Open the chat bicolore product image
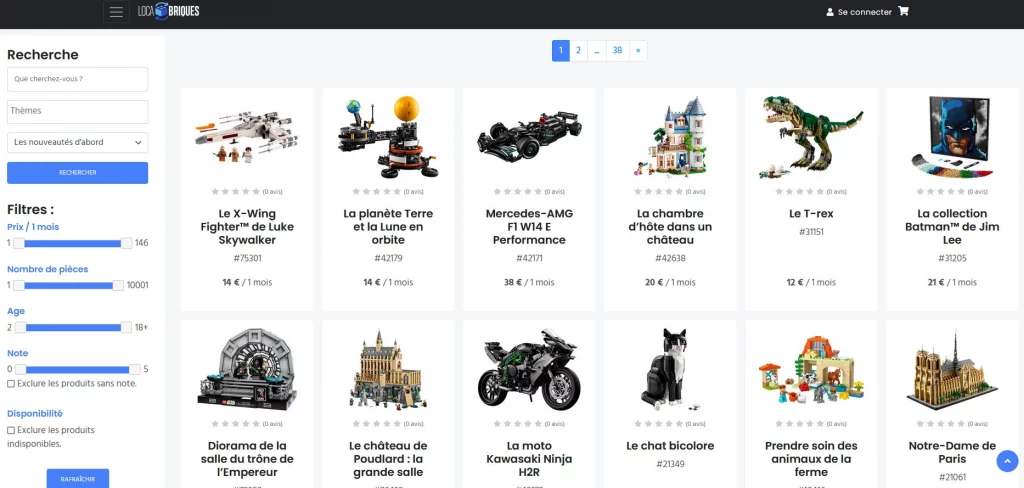This screenshot has width=1024, height=488. pyautogui.click(x=670, y=369)
